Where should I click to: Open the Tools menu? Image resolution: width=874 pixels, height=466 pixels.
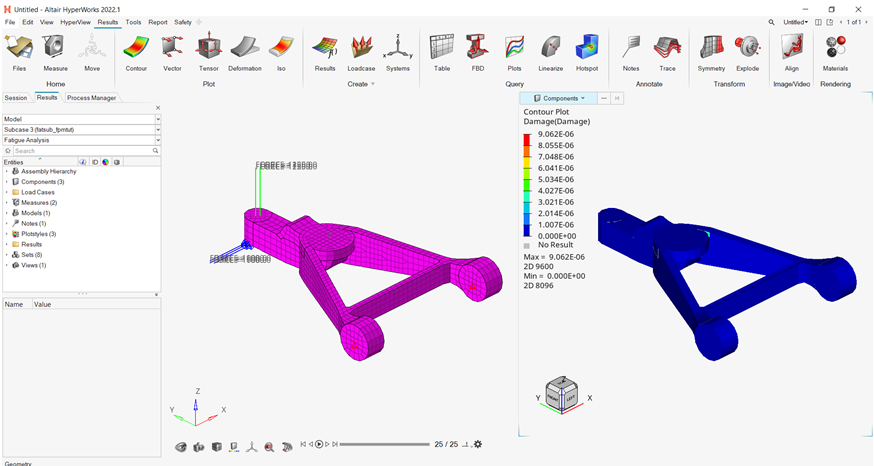point(133,22)
